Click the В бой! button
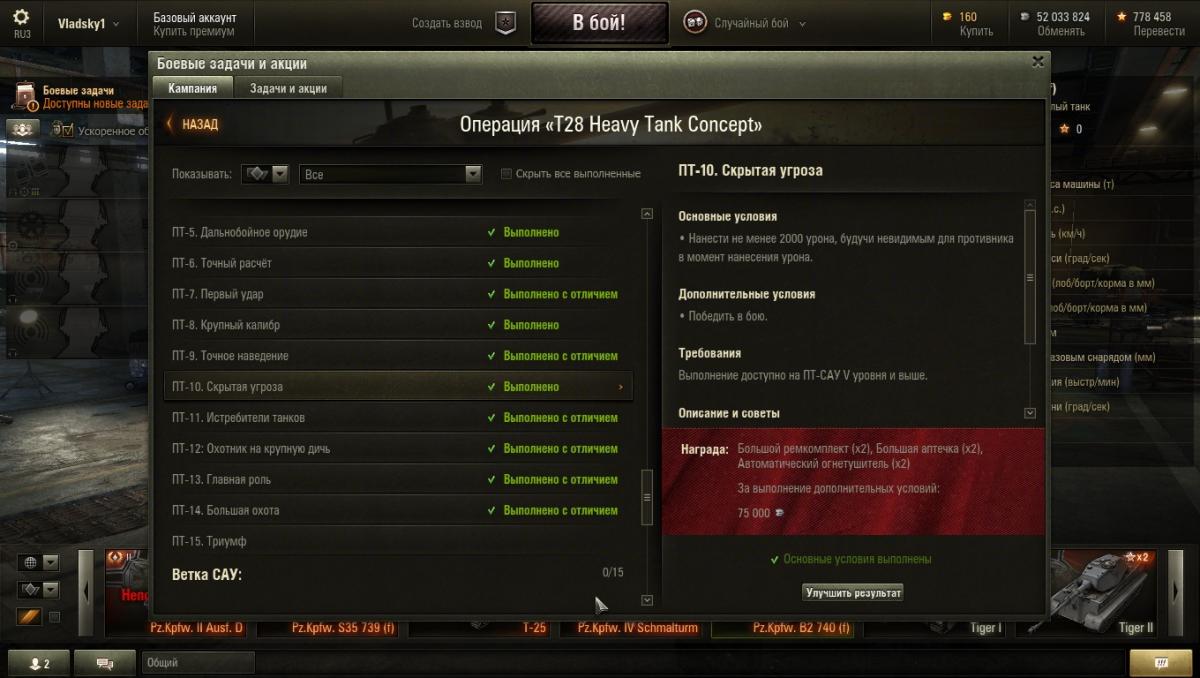Screen dimensions: 1200x678 tap(599, 23)
